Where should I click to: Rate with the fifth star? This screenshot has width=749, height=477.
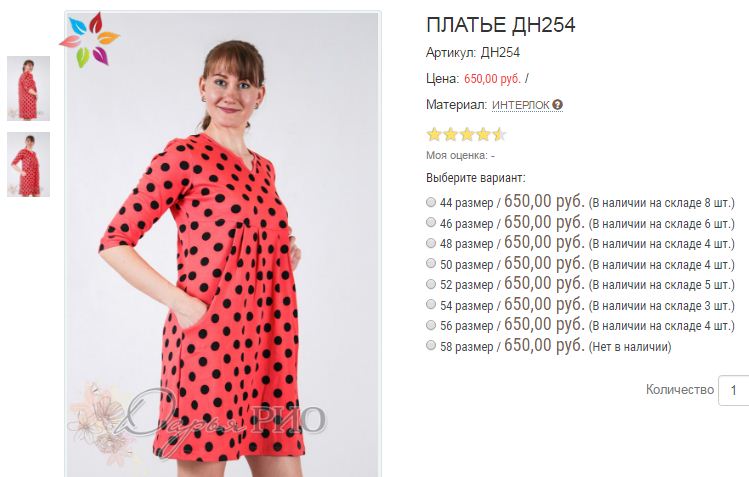499,135
